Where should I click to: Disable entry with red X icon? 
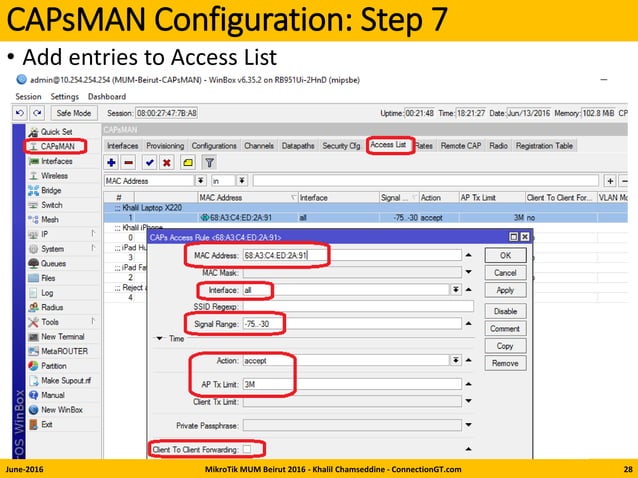pos(166,163)
